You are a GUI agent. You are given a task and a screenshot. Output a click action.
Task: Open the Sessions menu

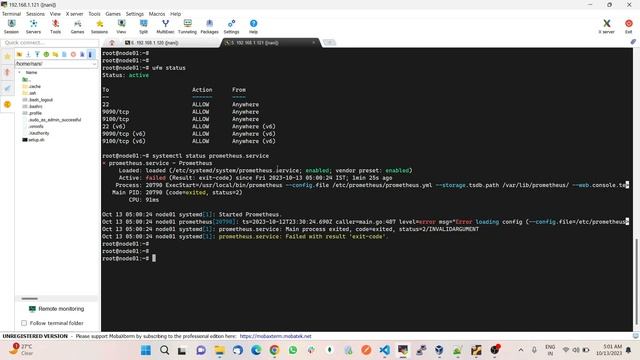[x=35, y=14]
